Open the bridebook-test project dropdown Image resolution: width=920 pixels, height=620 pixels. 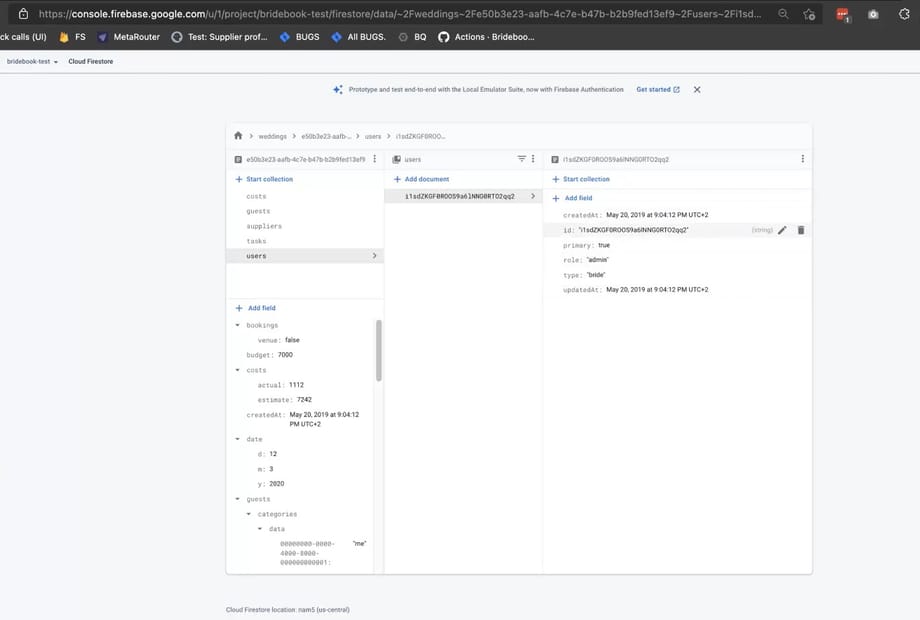(x=32, y=62)
